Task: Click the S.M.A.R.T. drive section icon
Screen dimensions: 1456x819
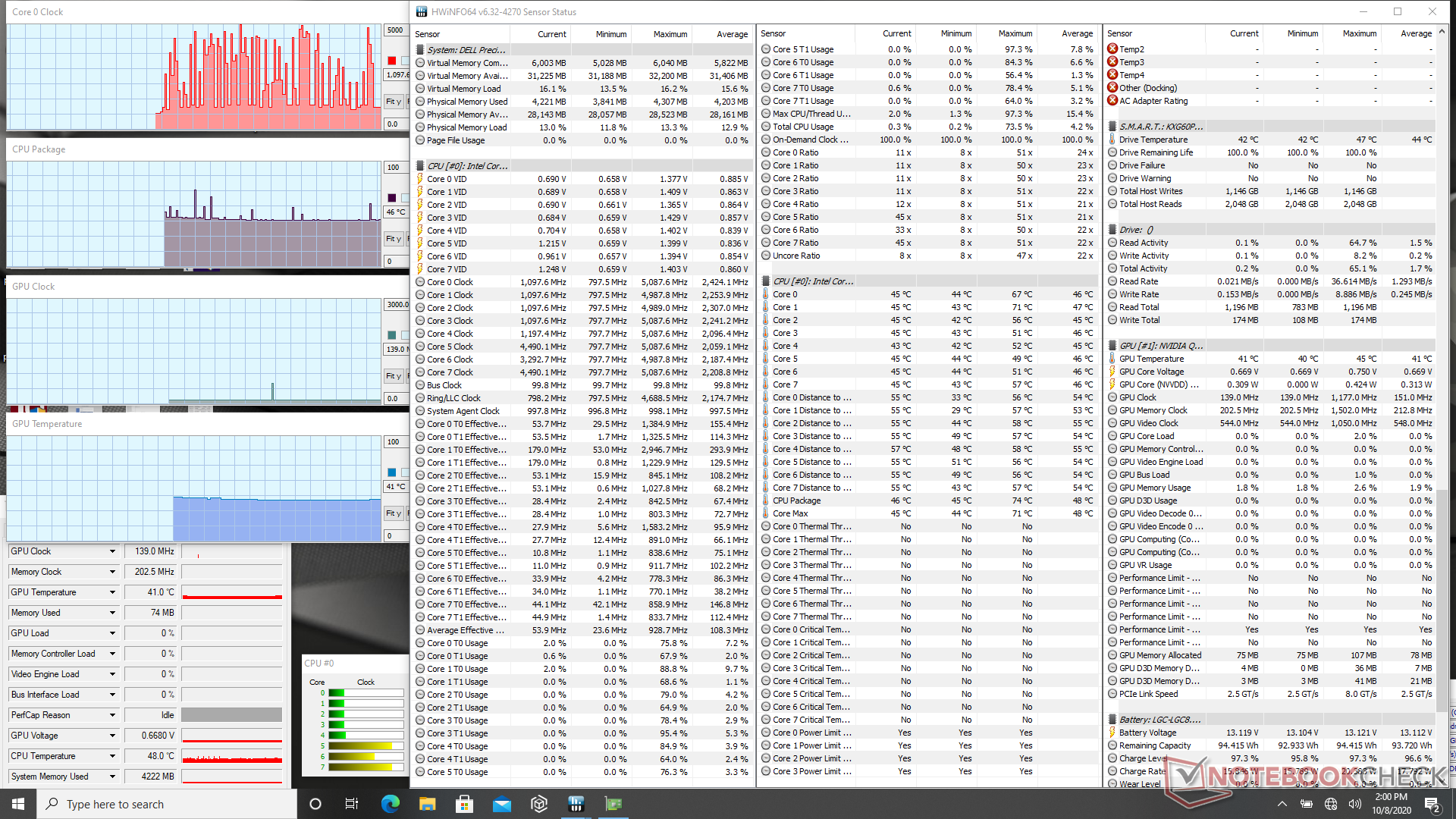Action: [x=1112, y=127]
